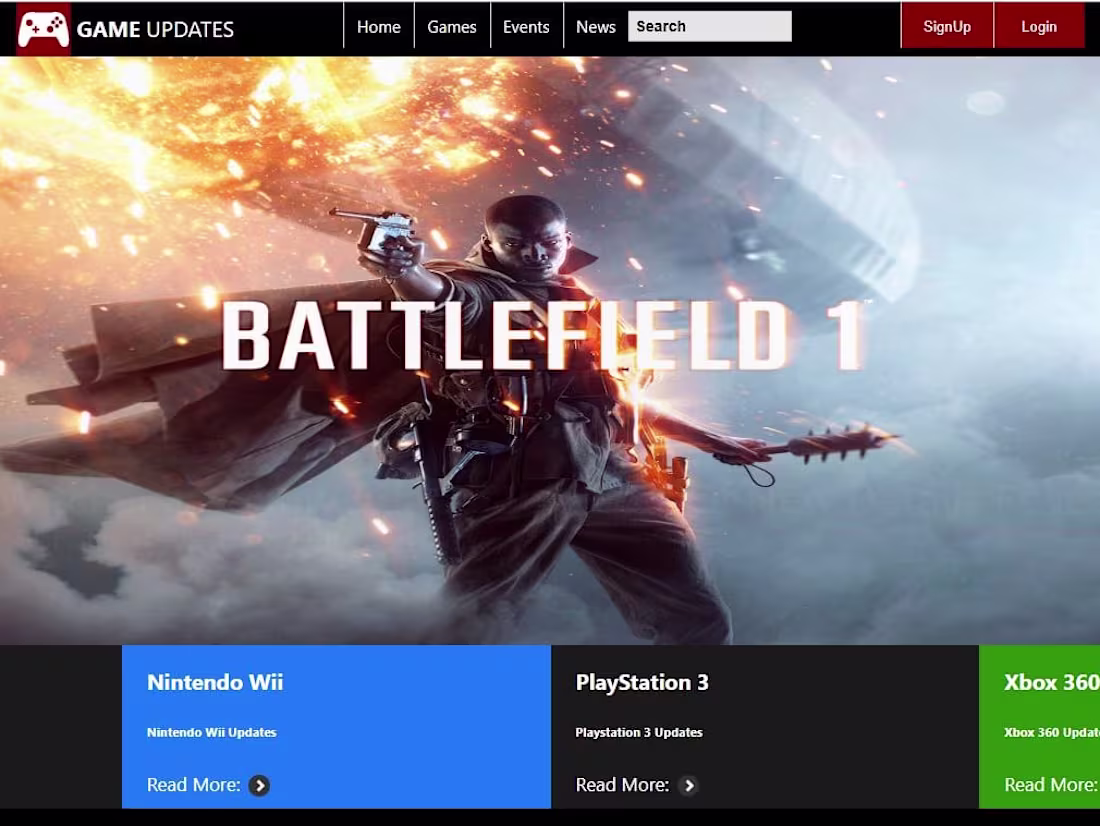Click the Search input field
Image resolution: width=1100 pixels, height=826 pixels.
tap(709, 26)
